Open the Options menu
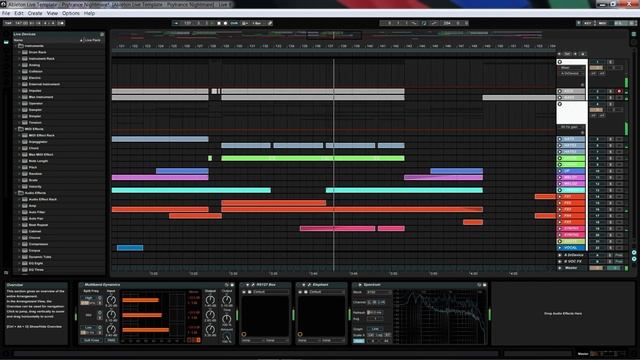The image size is (640, 360). tap(71, 13)
